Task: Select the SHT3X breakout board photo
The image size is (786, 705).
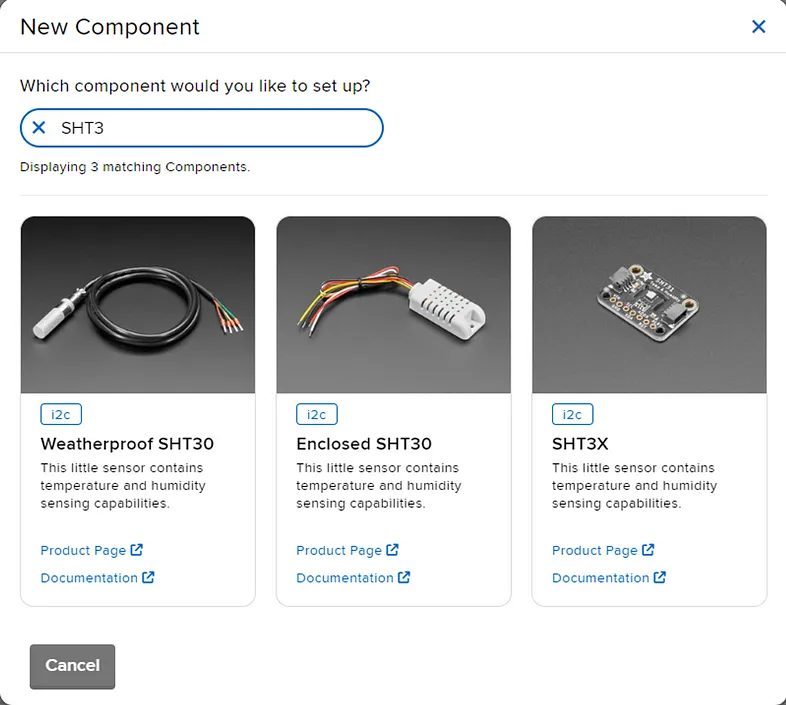Action: tap(650, 305)
